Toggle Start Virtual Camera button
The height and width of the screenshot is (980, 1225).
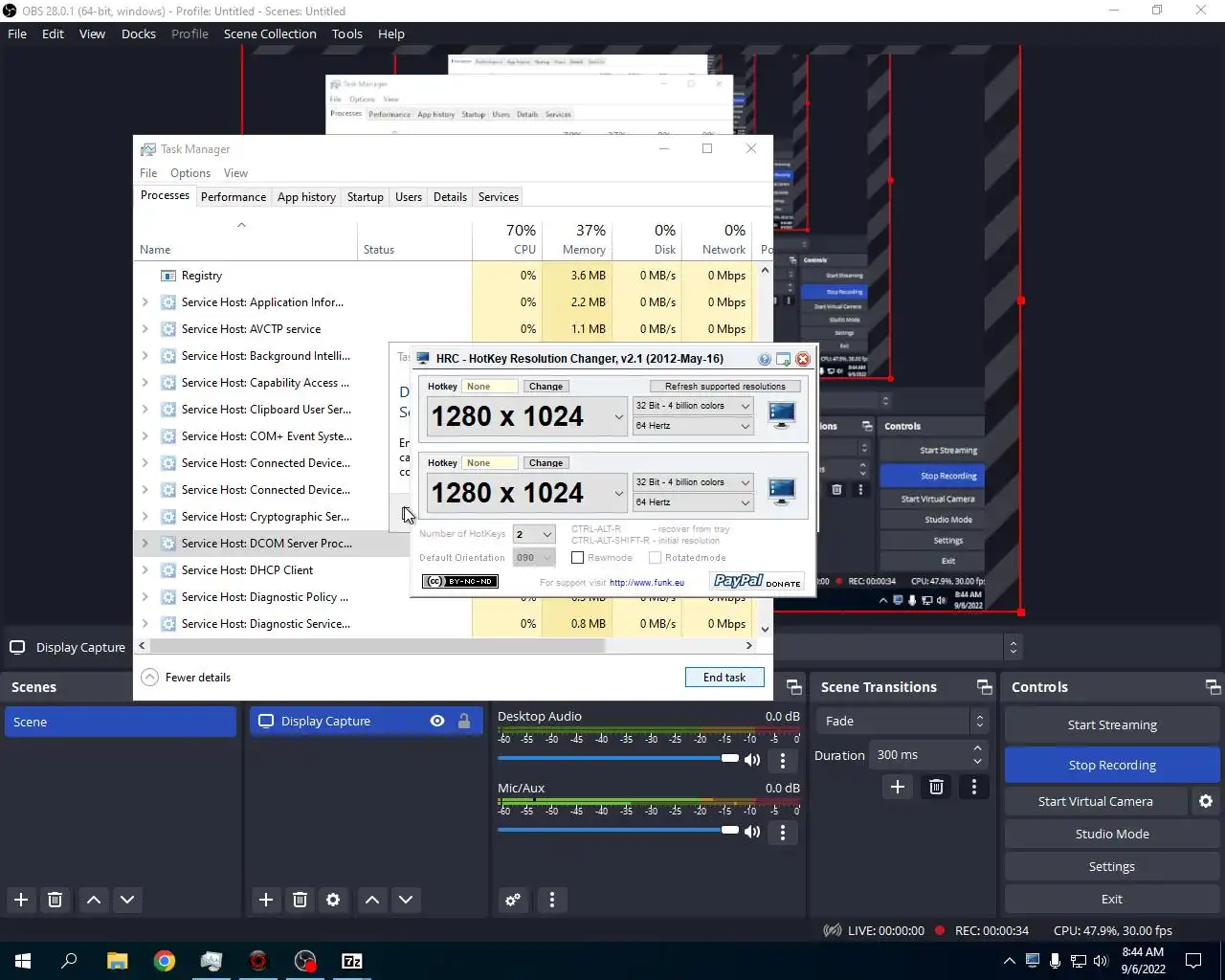coord(1096,801)
